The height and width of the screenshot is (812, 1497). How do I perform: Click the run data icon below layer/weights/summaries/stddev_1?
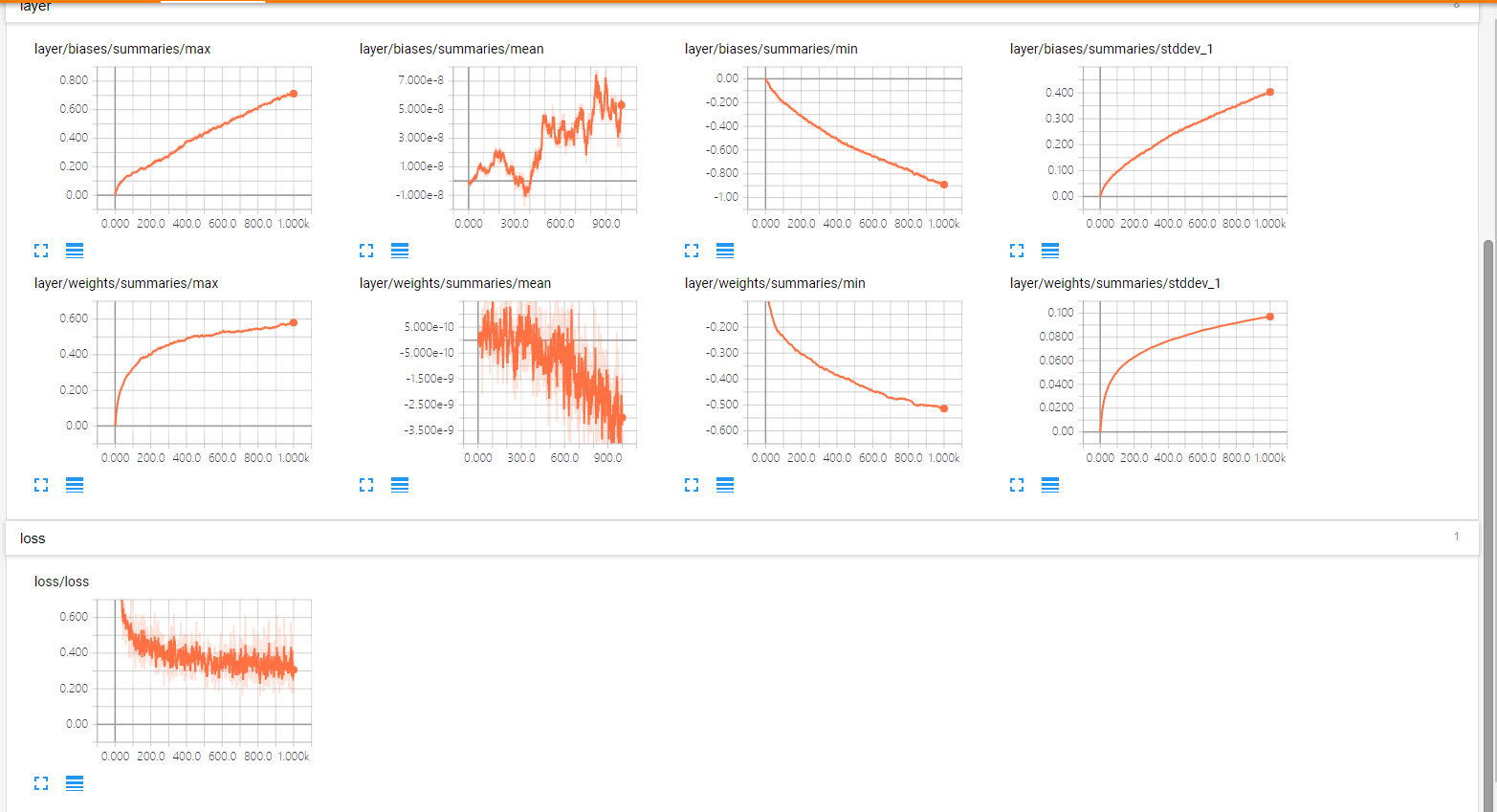[1050, 485]
